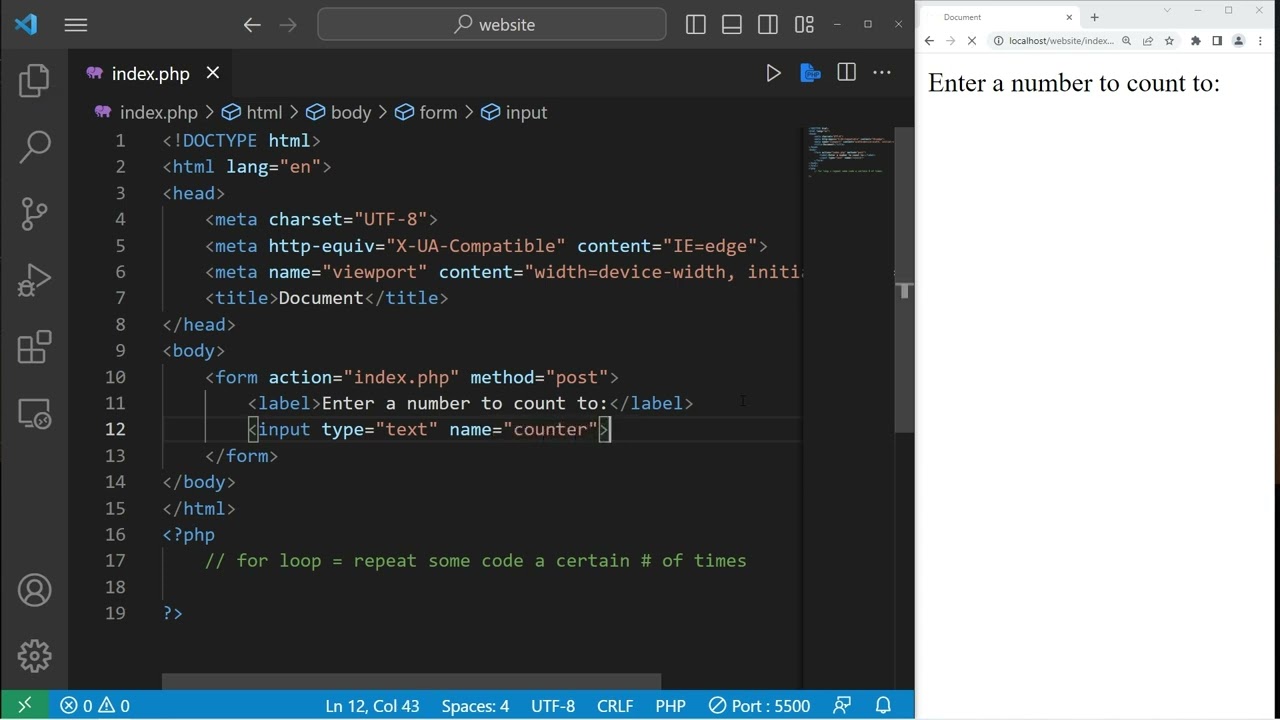Screen dimensions: 1280x720
Task: Go back with the navigation arrow
Action: pyautogui.click(x=252, y=25)
